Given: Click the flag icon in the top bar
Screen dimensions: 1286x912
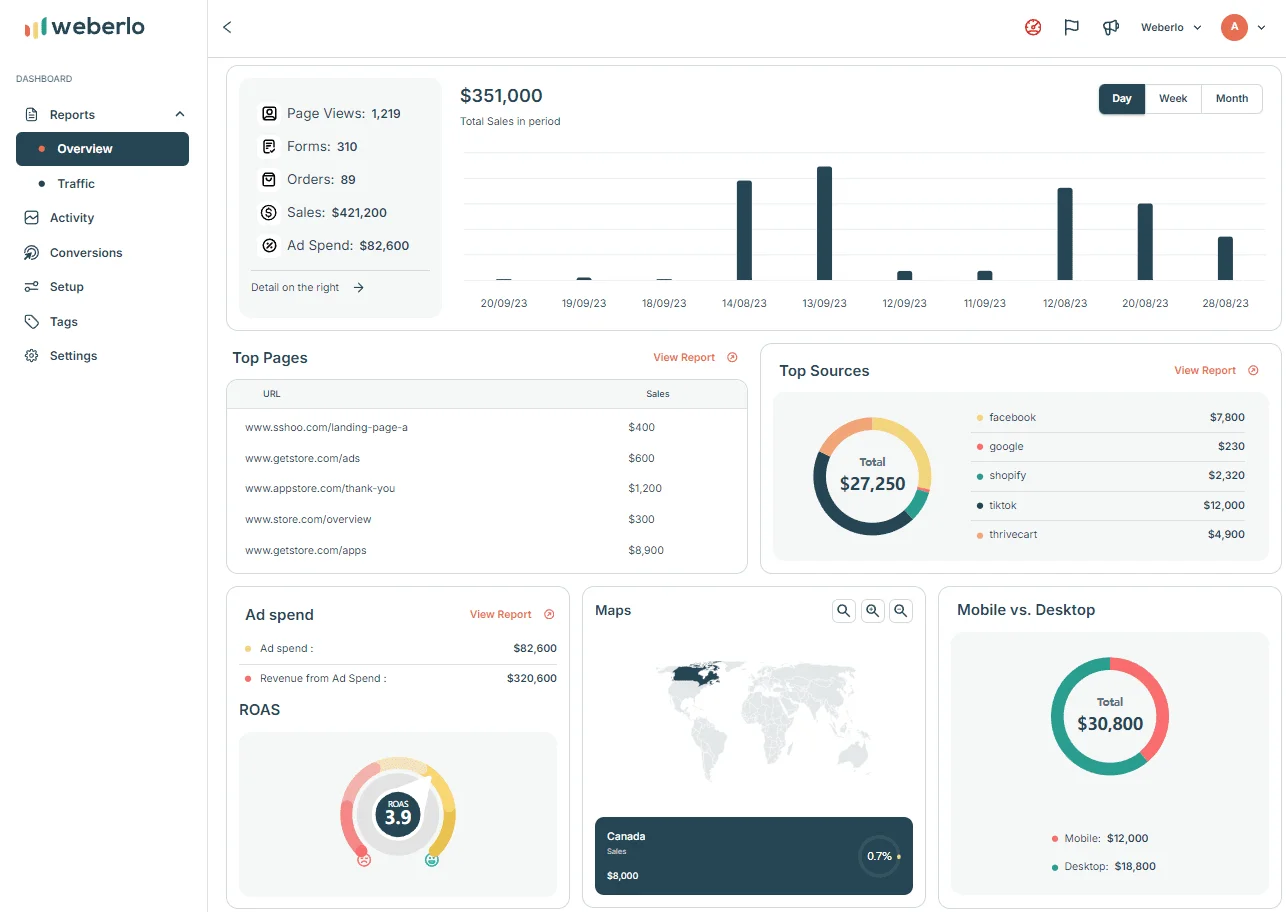Looking at the screenshot, I should pos(1071,27).
